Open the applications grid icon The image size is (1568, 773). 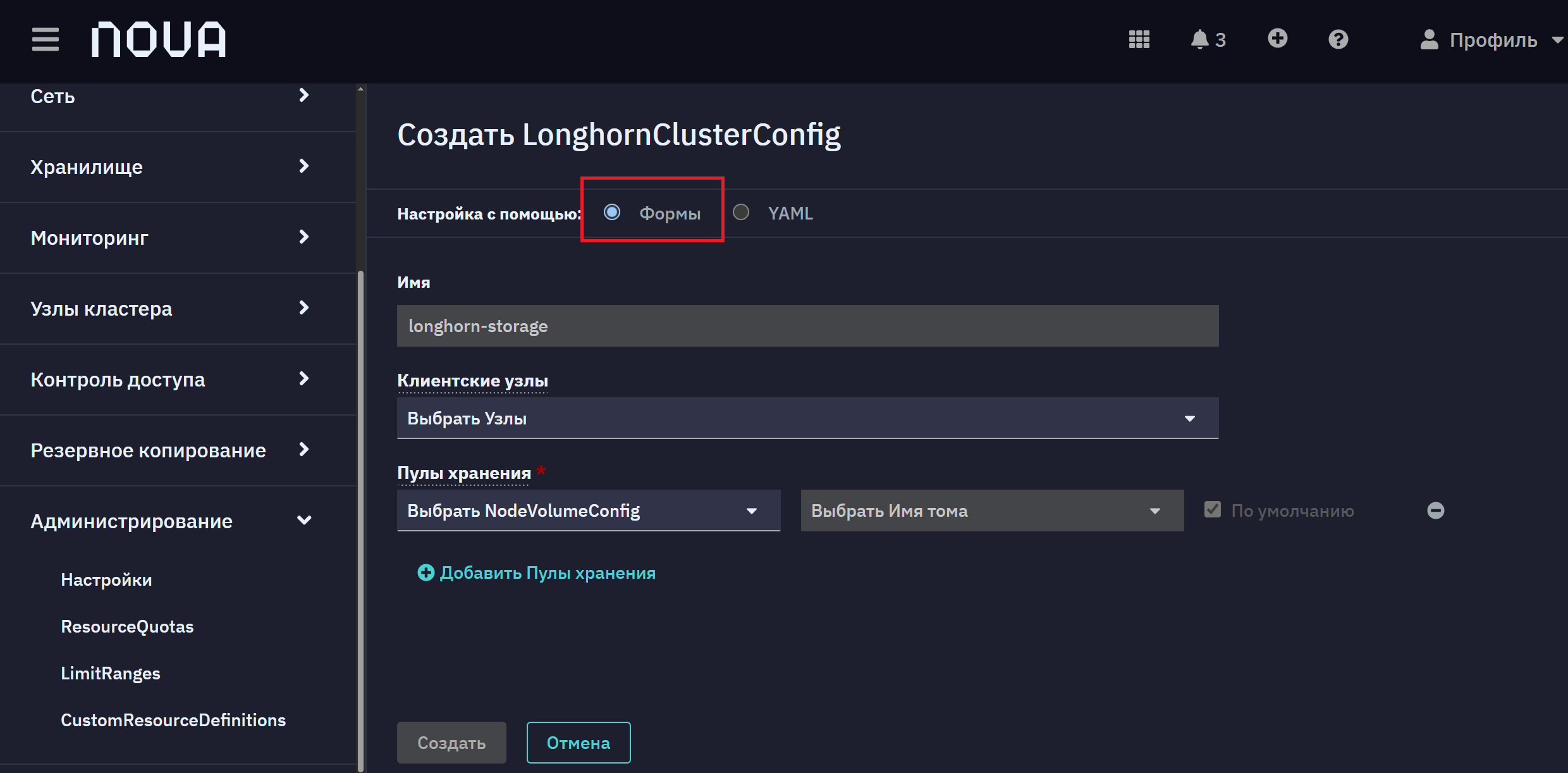pos(1139,39)
